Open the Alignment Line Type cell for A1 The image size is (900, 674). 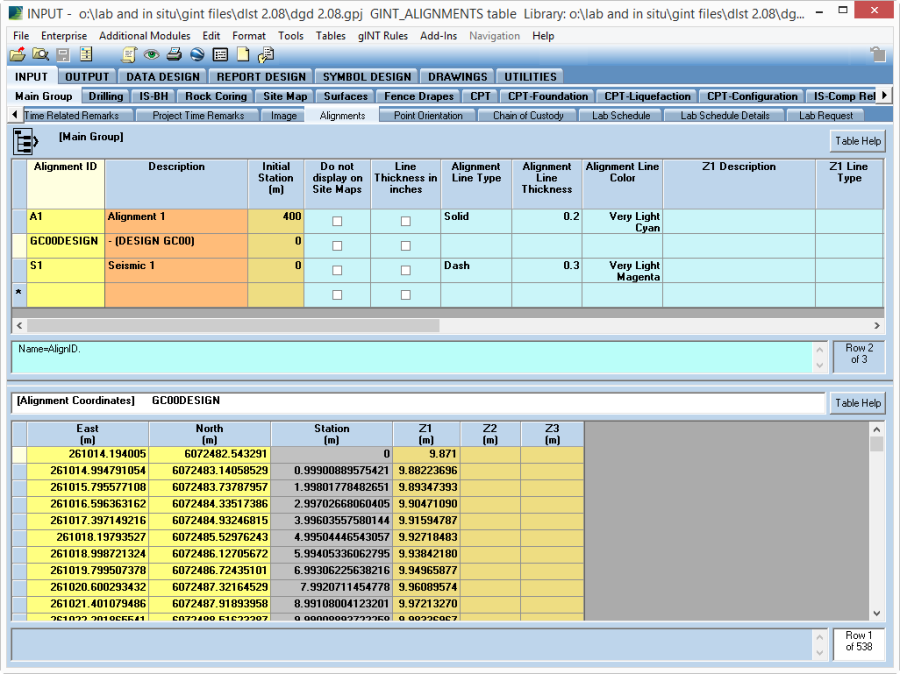pos(476,221)
